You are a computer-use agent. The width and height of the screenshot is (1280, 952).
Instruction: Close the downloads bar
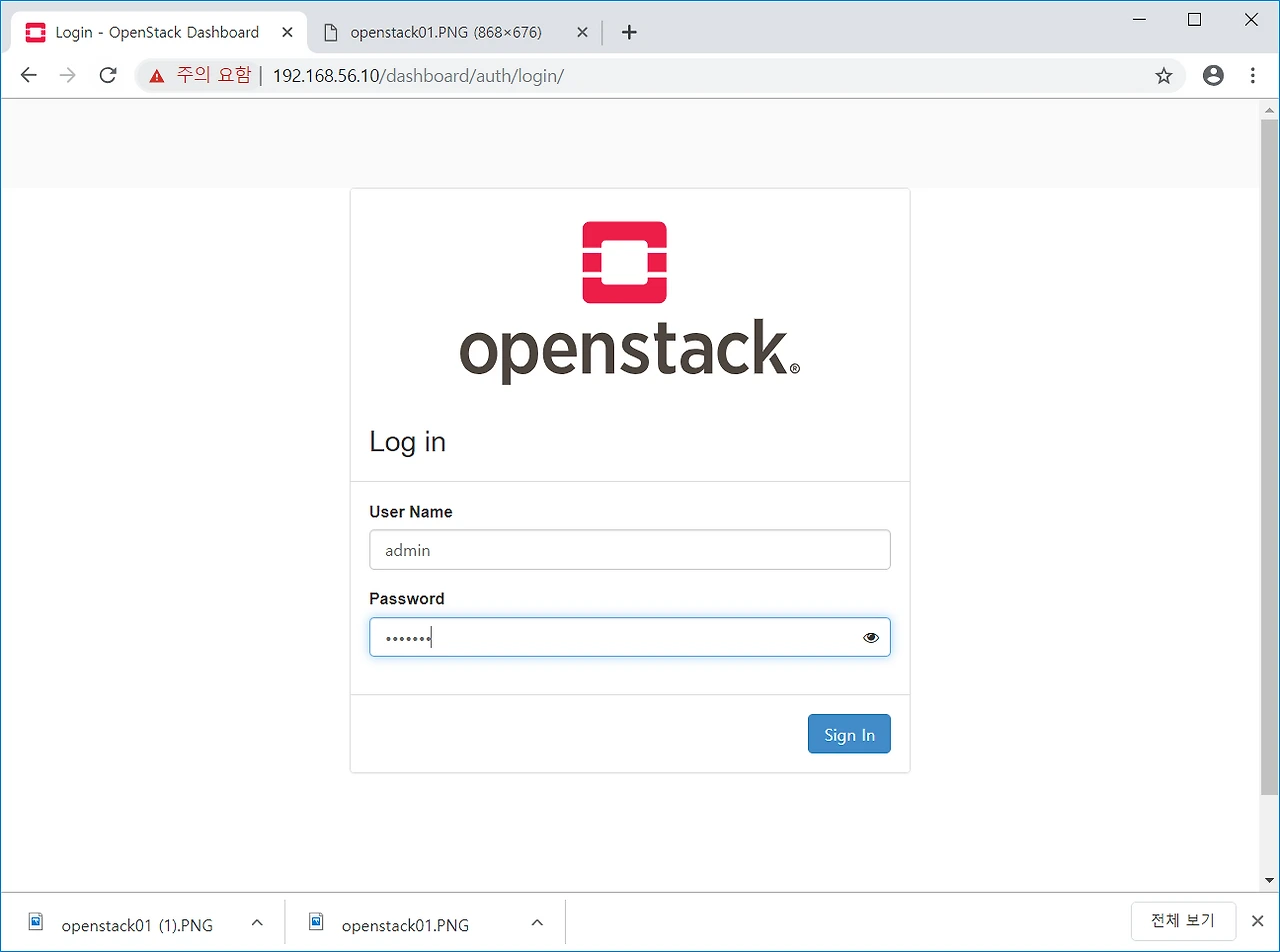tap(1258, 921)
